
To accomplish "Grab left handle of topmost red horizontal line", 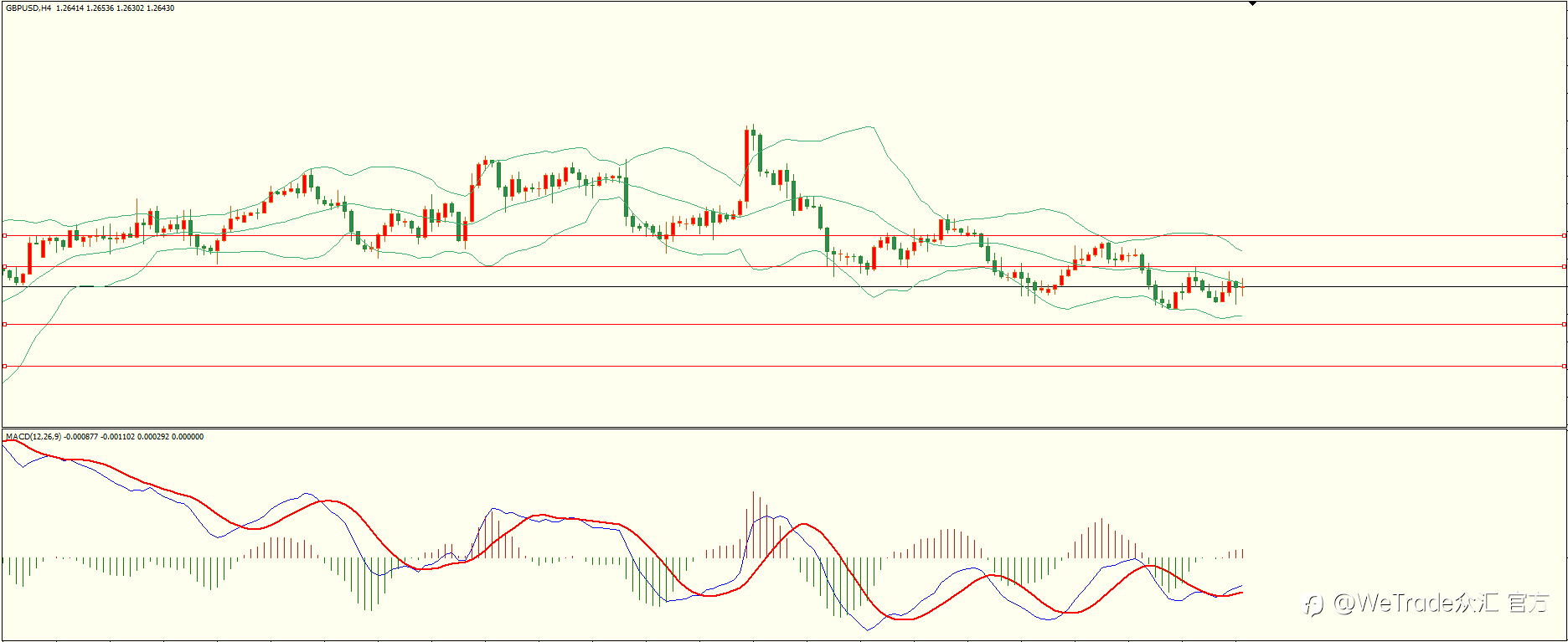I will point(4,236).
